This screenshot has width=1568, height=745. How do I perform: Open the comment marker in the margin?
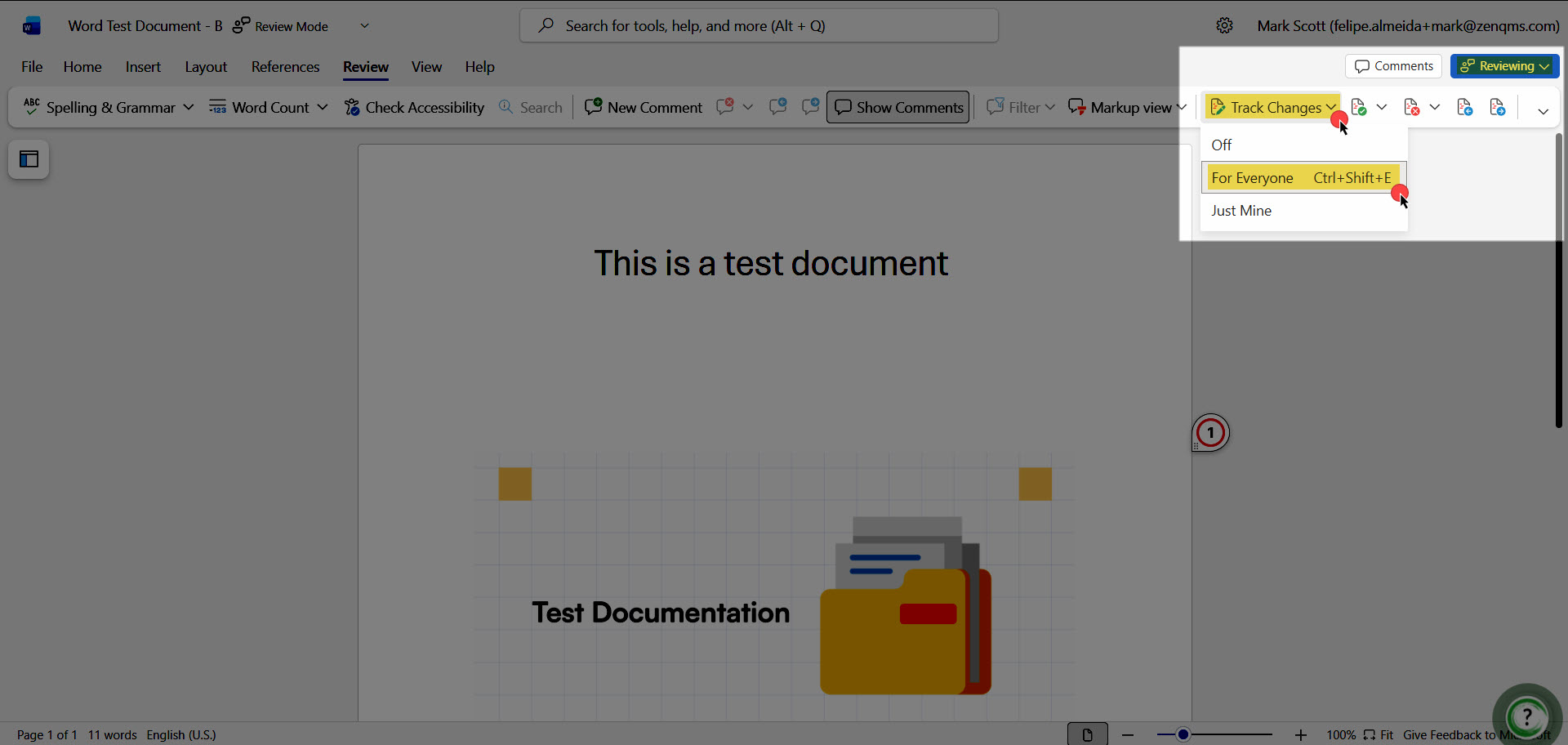coord(1210,433)
